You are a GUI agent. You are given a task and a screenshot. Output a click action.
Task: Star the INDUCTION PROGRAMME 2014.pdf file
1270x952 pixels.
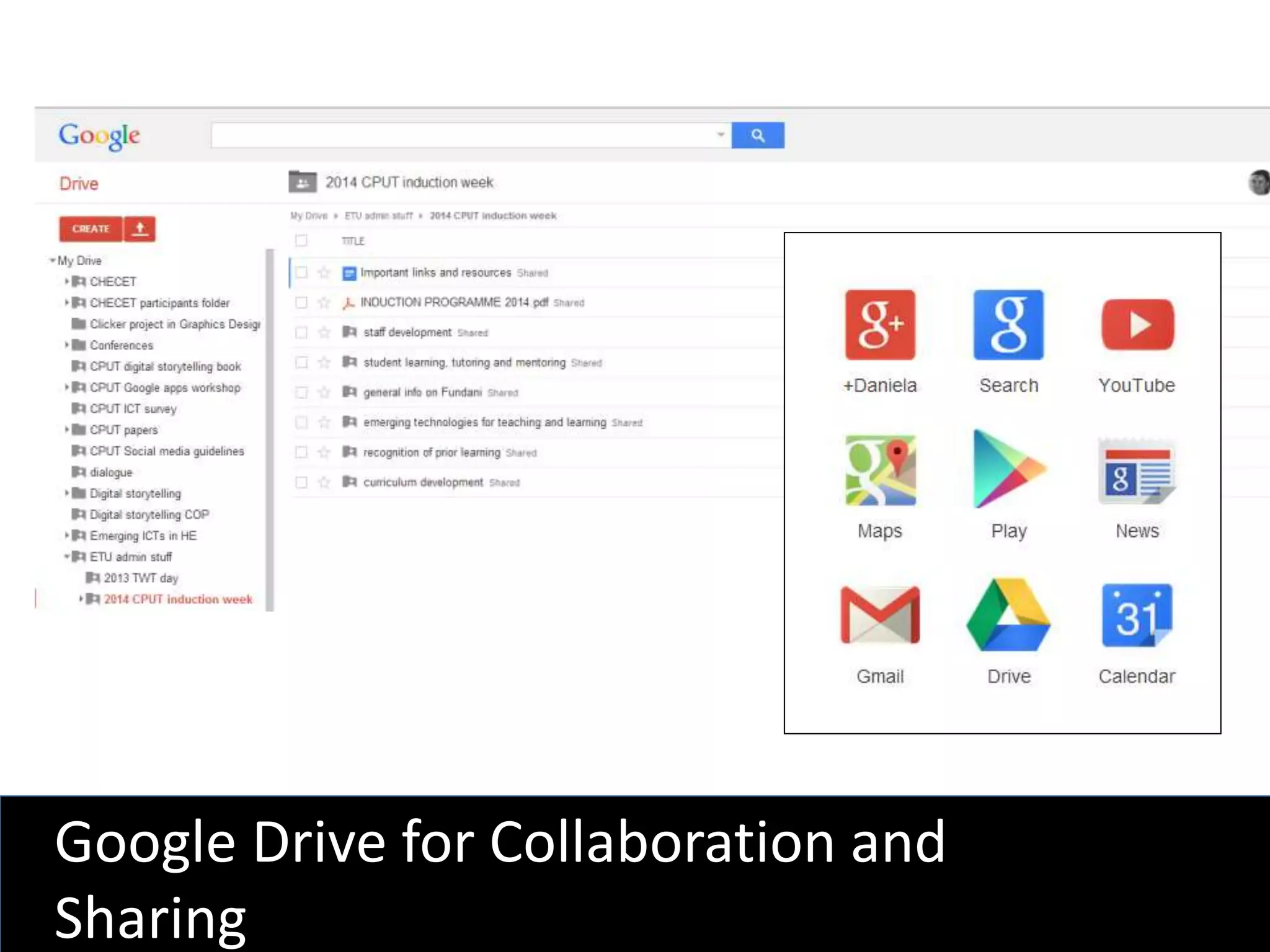coord(324,302)
